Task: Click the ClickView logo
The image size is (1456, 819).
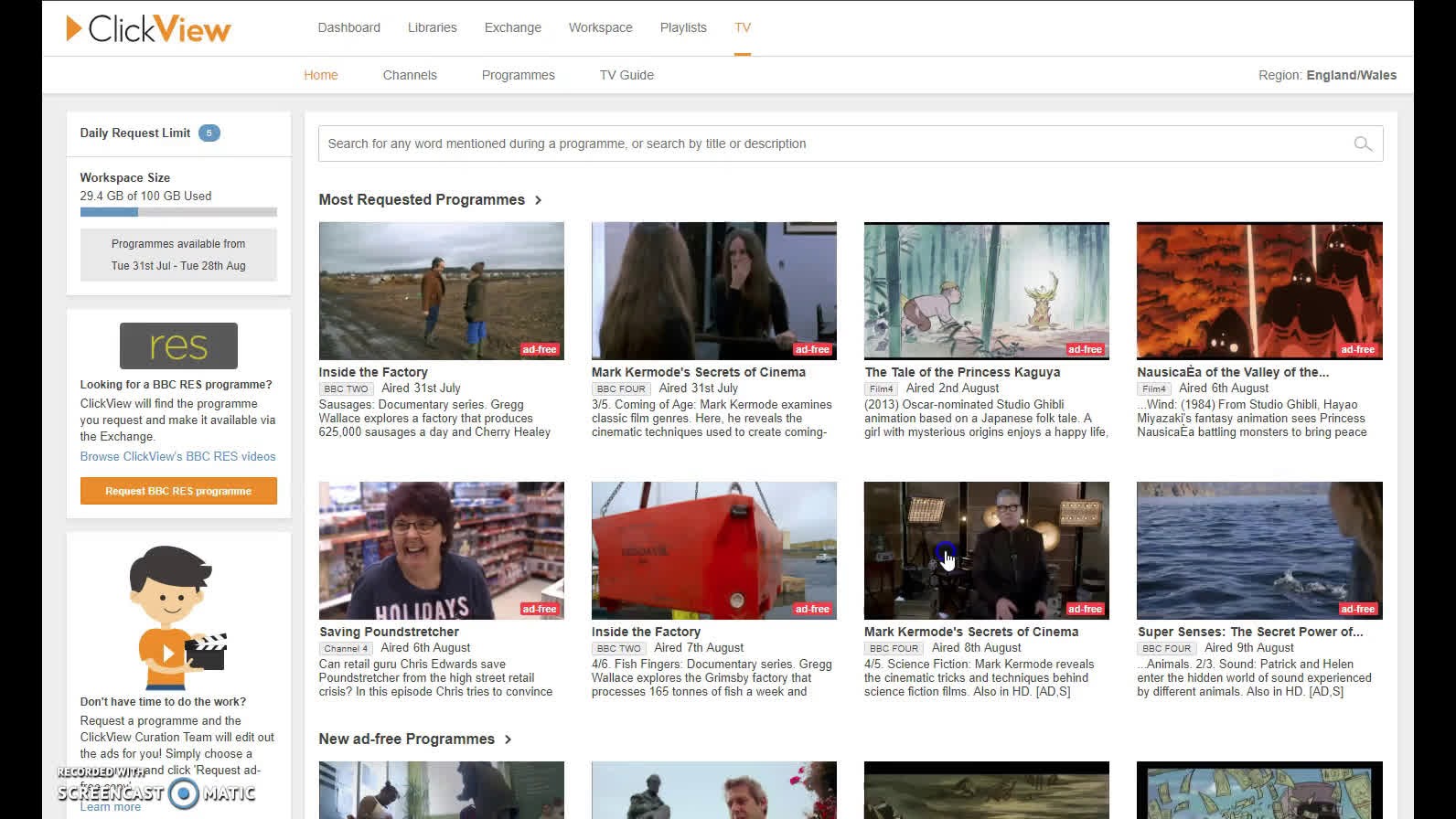Action: coord(148,28)
